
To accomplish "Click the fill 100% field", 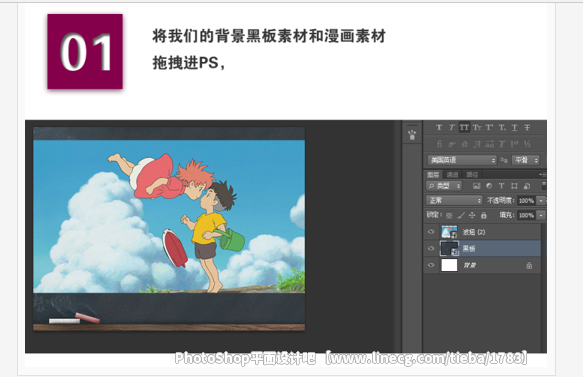I will point(526,215).
